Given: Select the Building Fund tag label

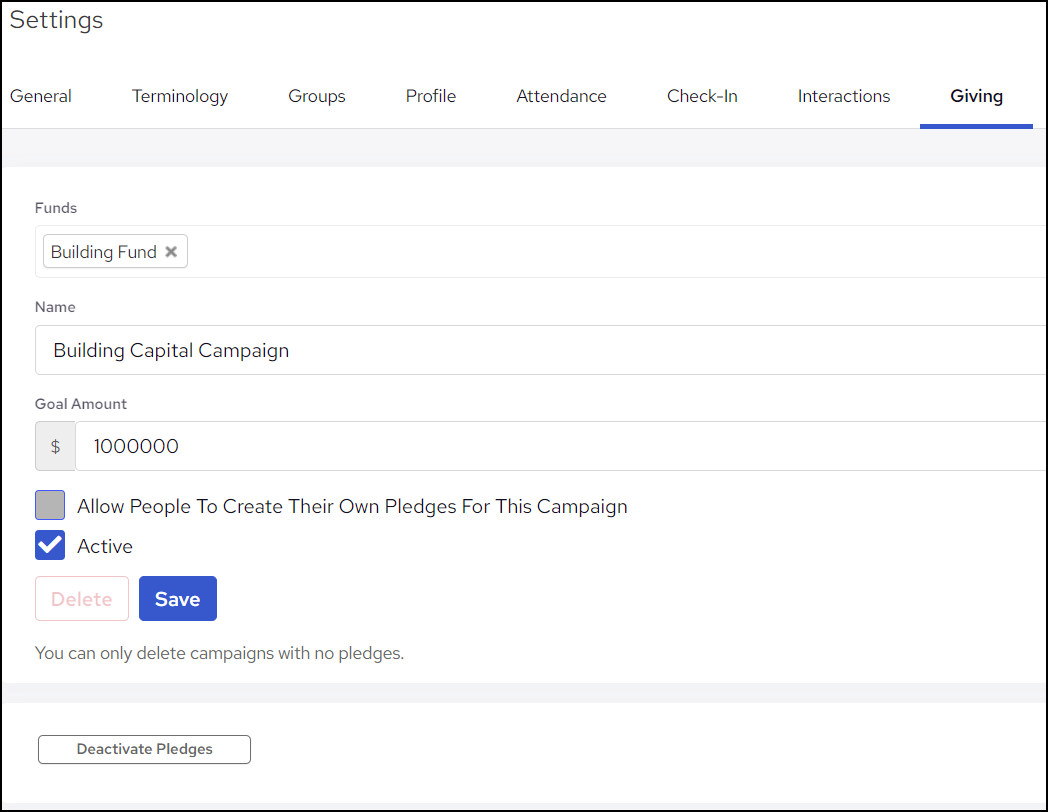Looking at the screenshot, I should point(103,252).
